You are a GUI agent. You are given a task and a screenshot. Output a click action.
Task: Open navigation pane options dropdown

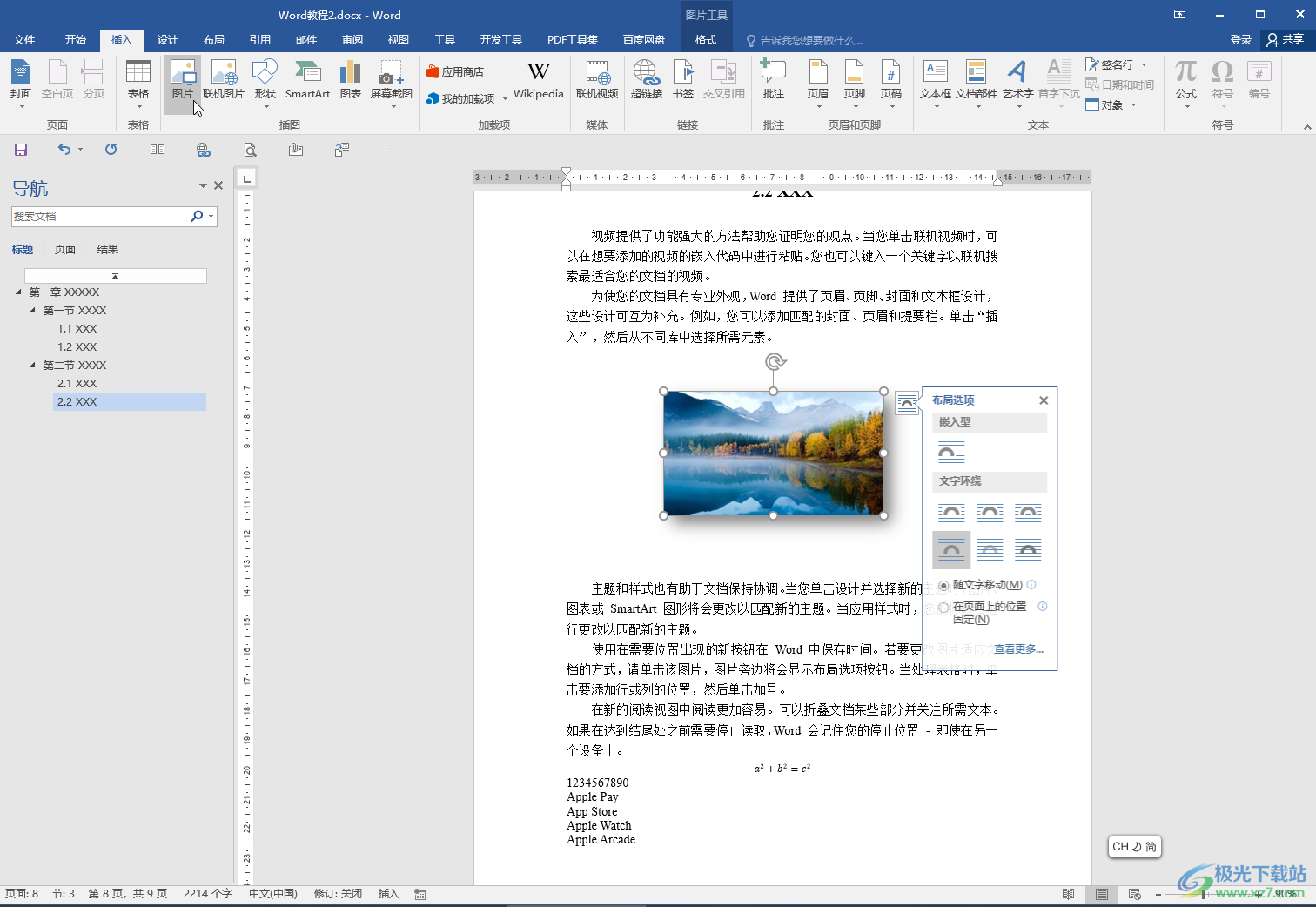pyautogui.click(x=203, y=185)
